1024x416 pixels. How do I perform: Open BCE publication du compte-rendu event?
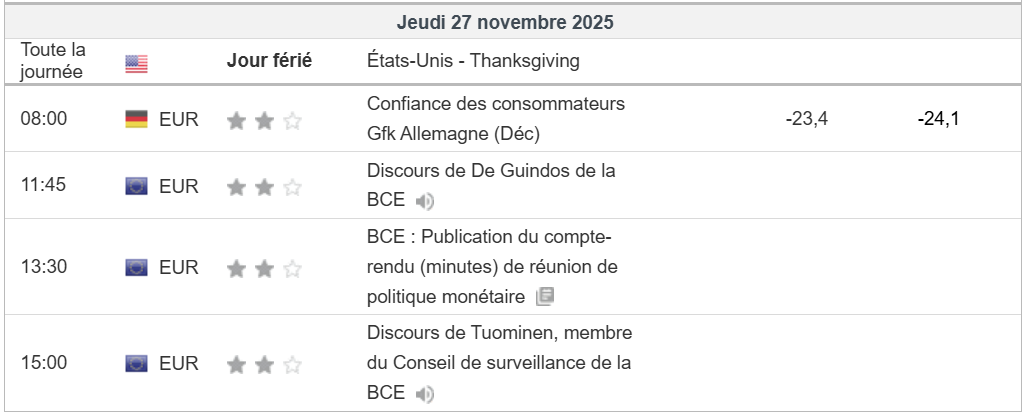click(492, 267)
